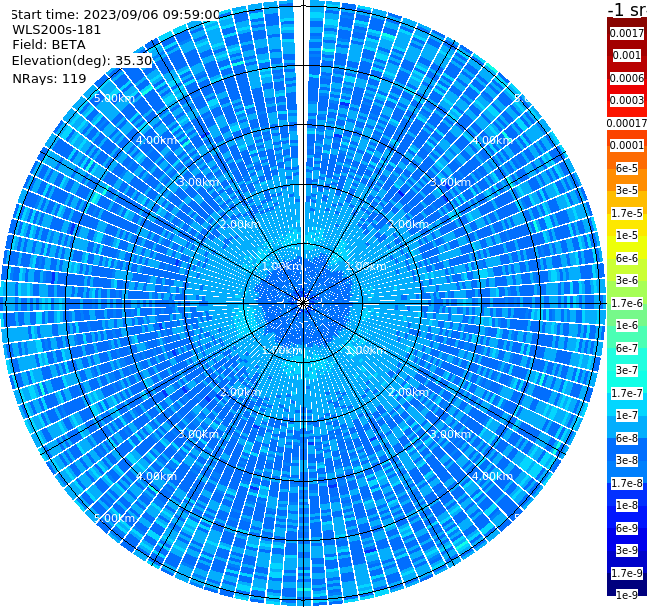Select the upper-left "4.00km" range ring label

(x=156, y=140)
